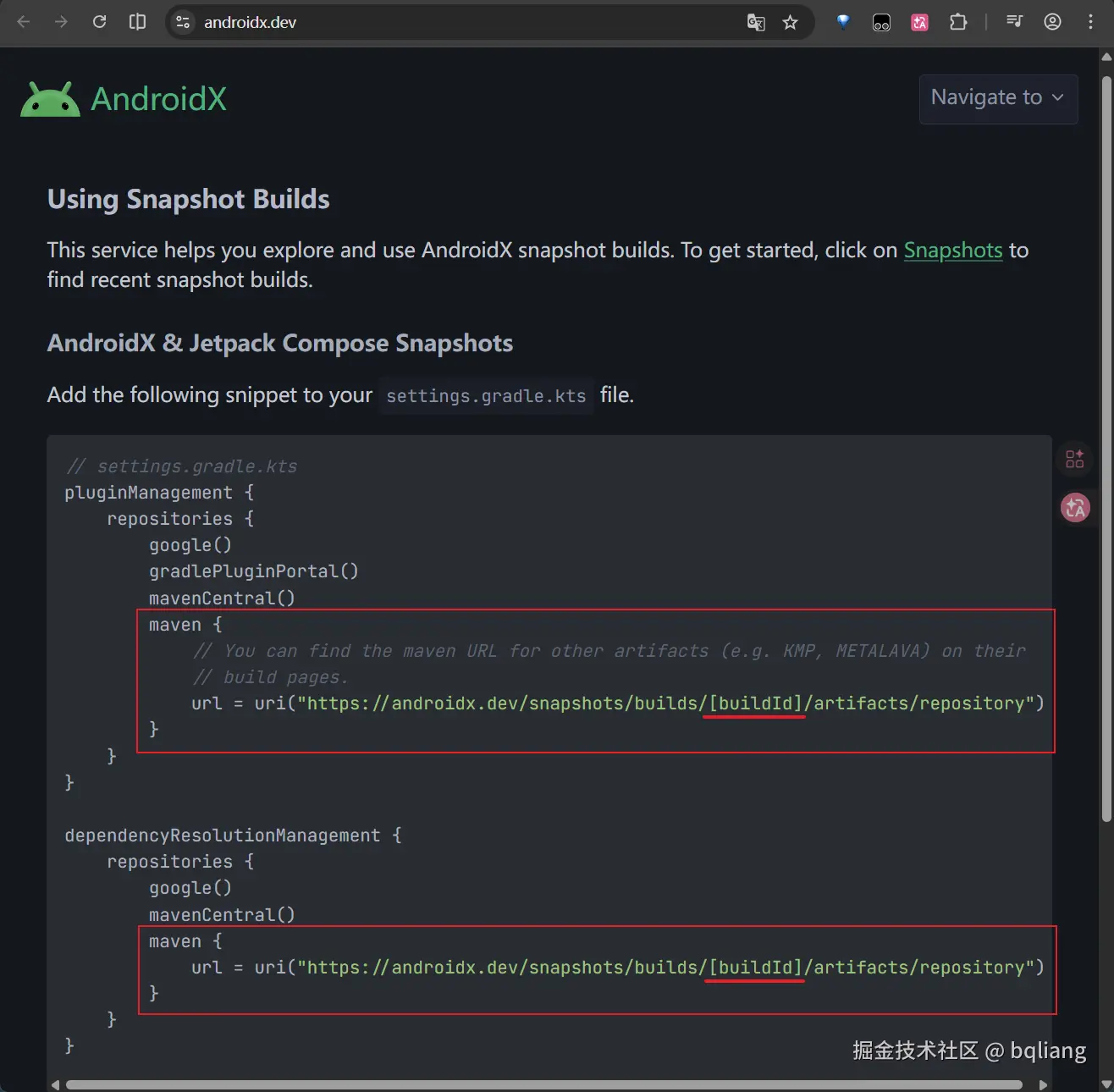The width and height of the screenshot is (1114, 1092).
Task: Click the 'AndroidX' header title
Action: pyautogui.click(x=158, y=98)
